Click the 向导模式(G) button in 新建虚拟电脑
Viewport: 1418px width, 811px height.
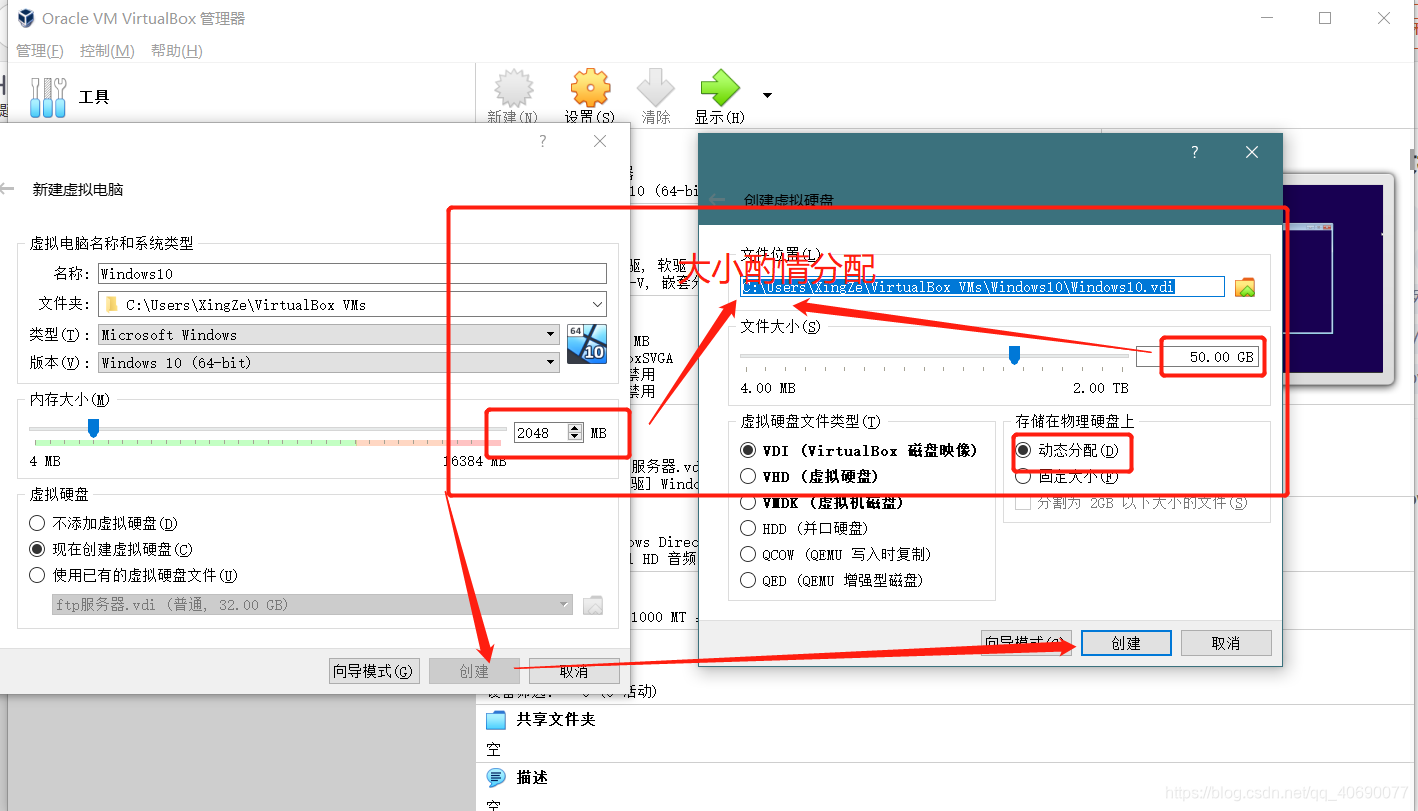click(x=374, y=671)
